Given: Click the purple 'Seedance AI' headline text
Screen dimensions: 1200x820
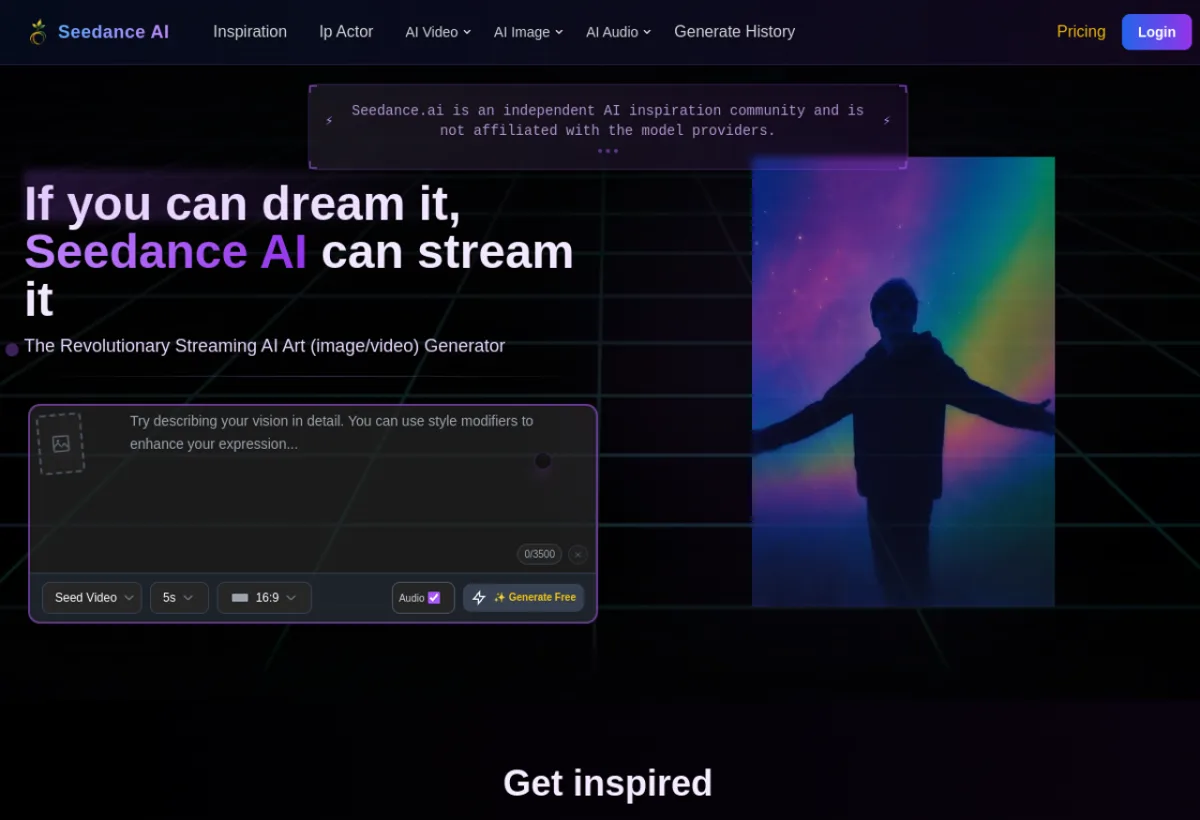Looking at the screenshot, I should click(x=165, y=252).
